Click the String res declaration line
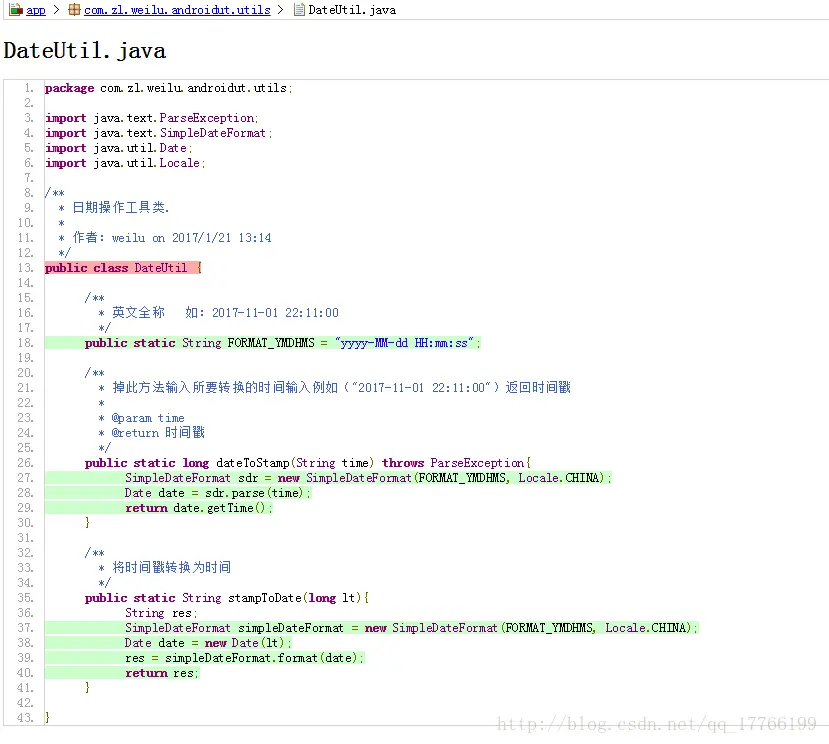This screenshot has width=829, height=744. click(161, 613)
